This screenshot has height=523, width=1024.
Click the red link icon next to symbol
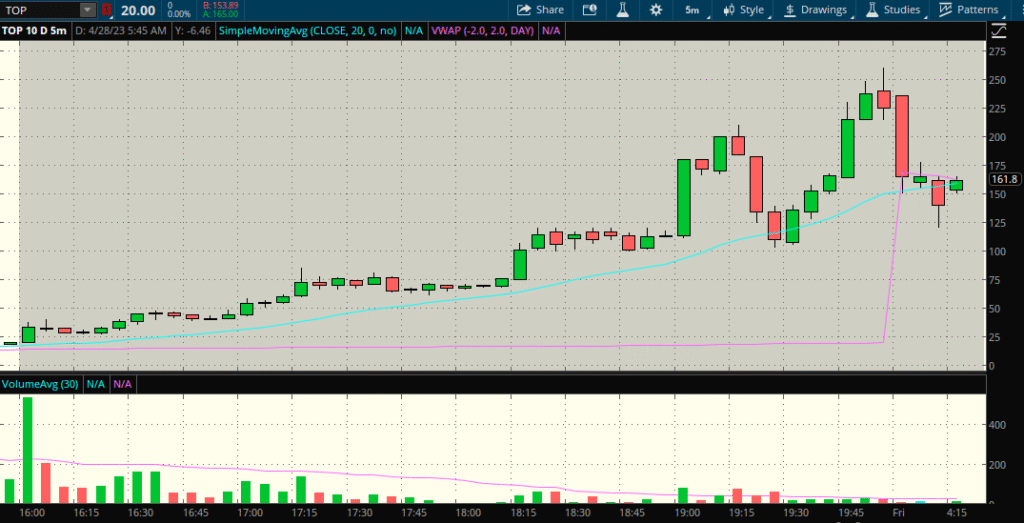tap(107, 10)
